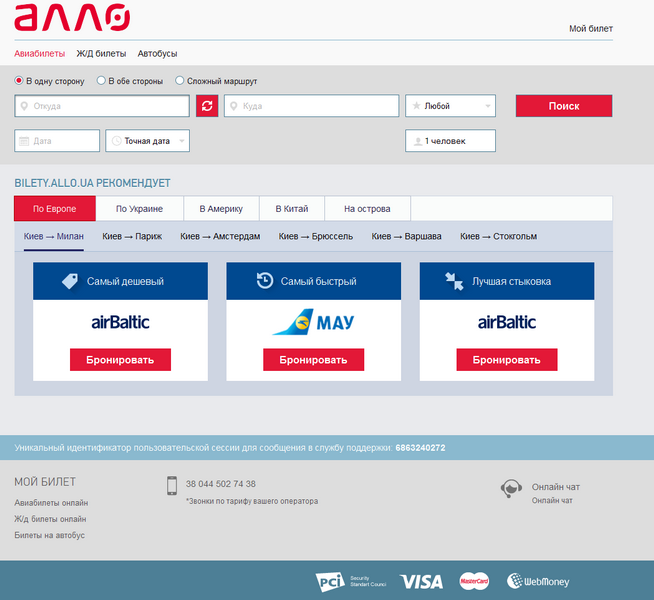This screenshot has height=600, width=654.
Task: Choose the Киев → Стокгольм route
Action: pos(498,236)
